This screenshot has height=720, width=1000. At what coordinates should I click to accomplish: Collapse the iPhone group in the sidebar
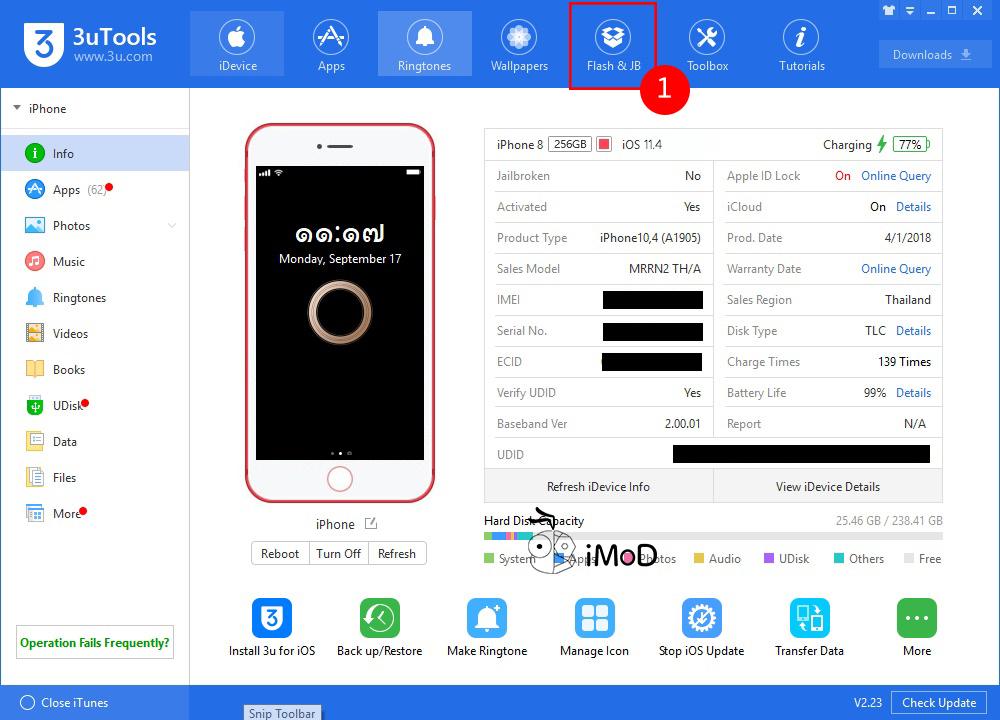[18, 108]
